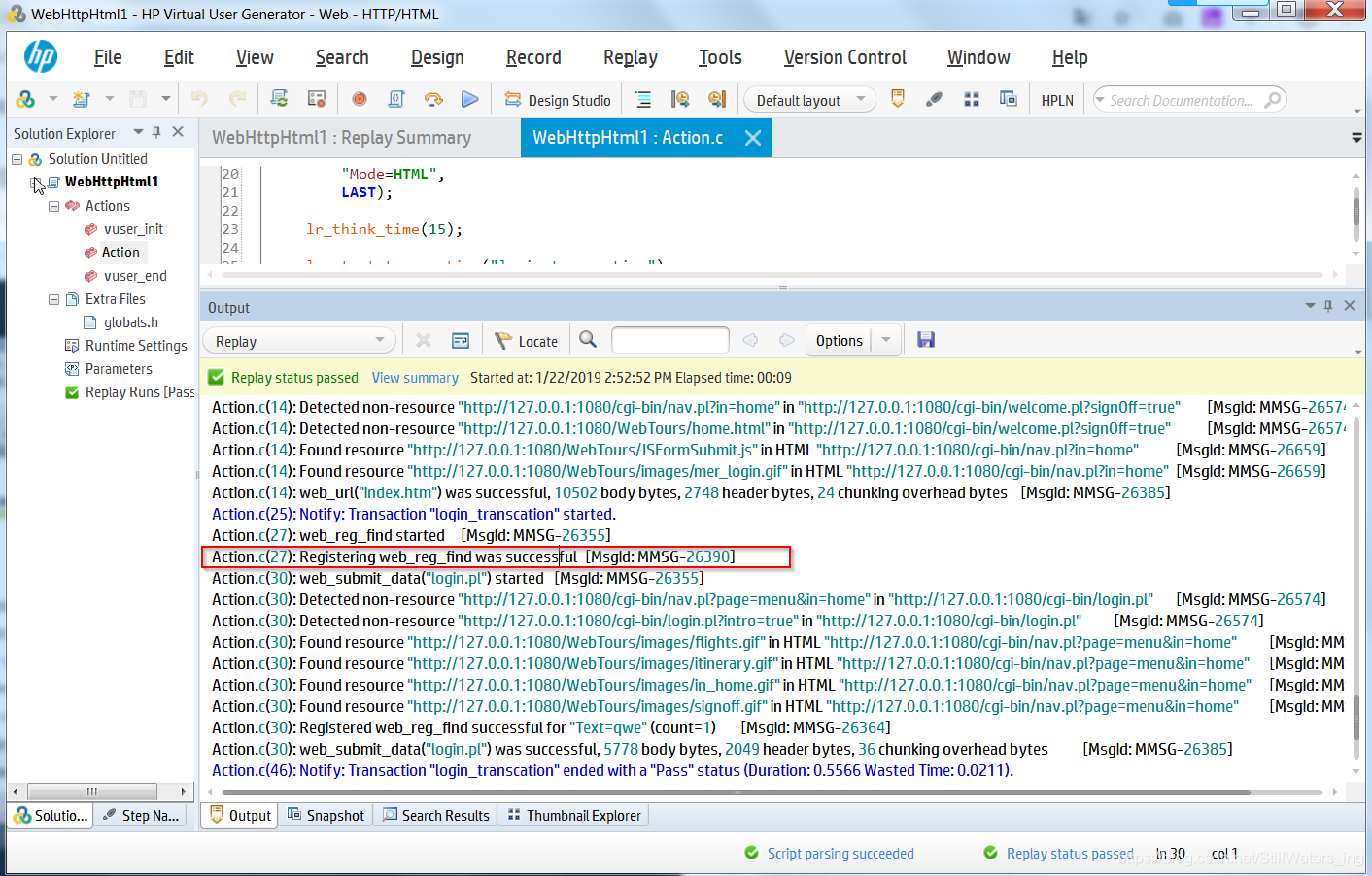This screenshot has width=1372, height=876.
Task: Click the HPLN toolbar button
Action: click(x=1057, y=100)
